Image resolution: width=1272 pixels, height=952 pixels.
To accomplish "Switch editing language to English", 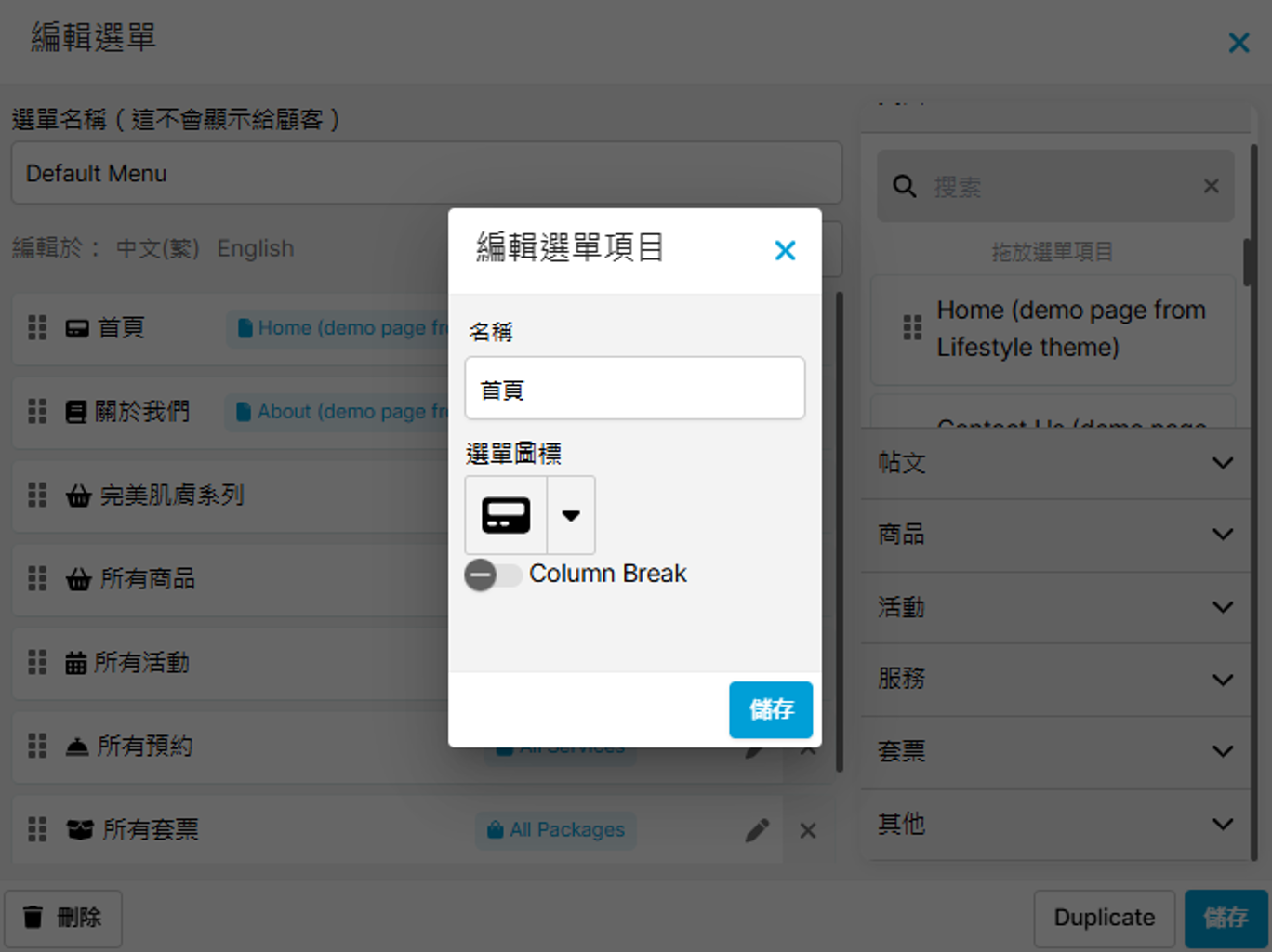I will (255, 248).
